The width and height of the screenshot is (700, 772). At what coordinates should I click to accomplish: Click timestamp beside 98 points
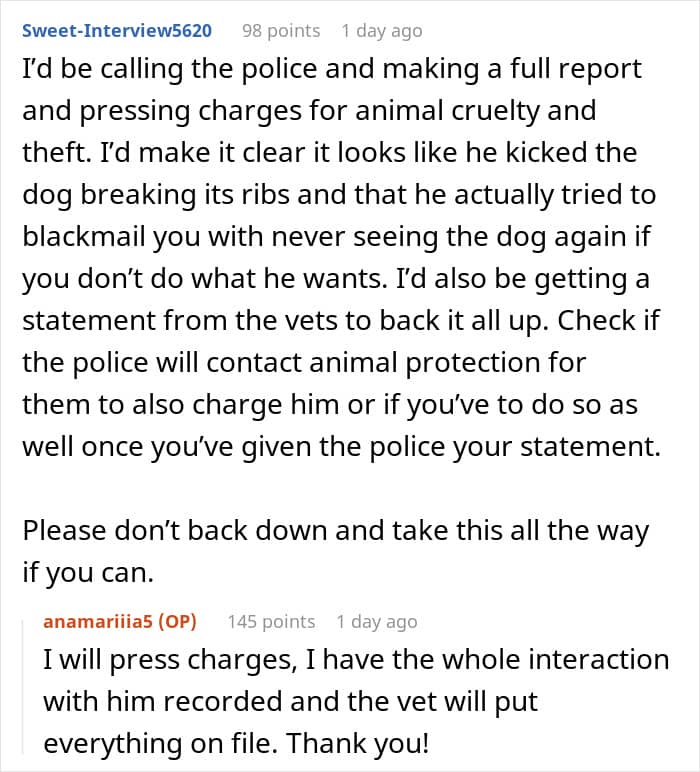point(381,31)
